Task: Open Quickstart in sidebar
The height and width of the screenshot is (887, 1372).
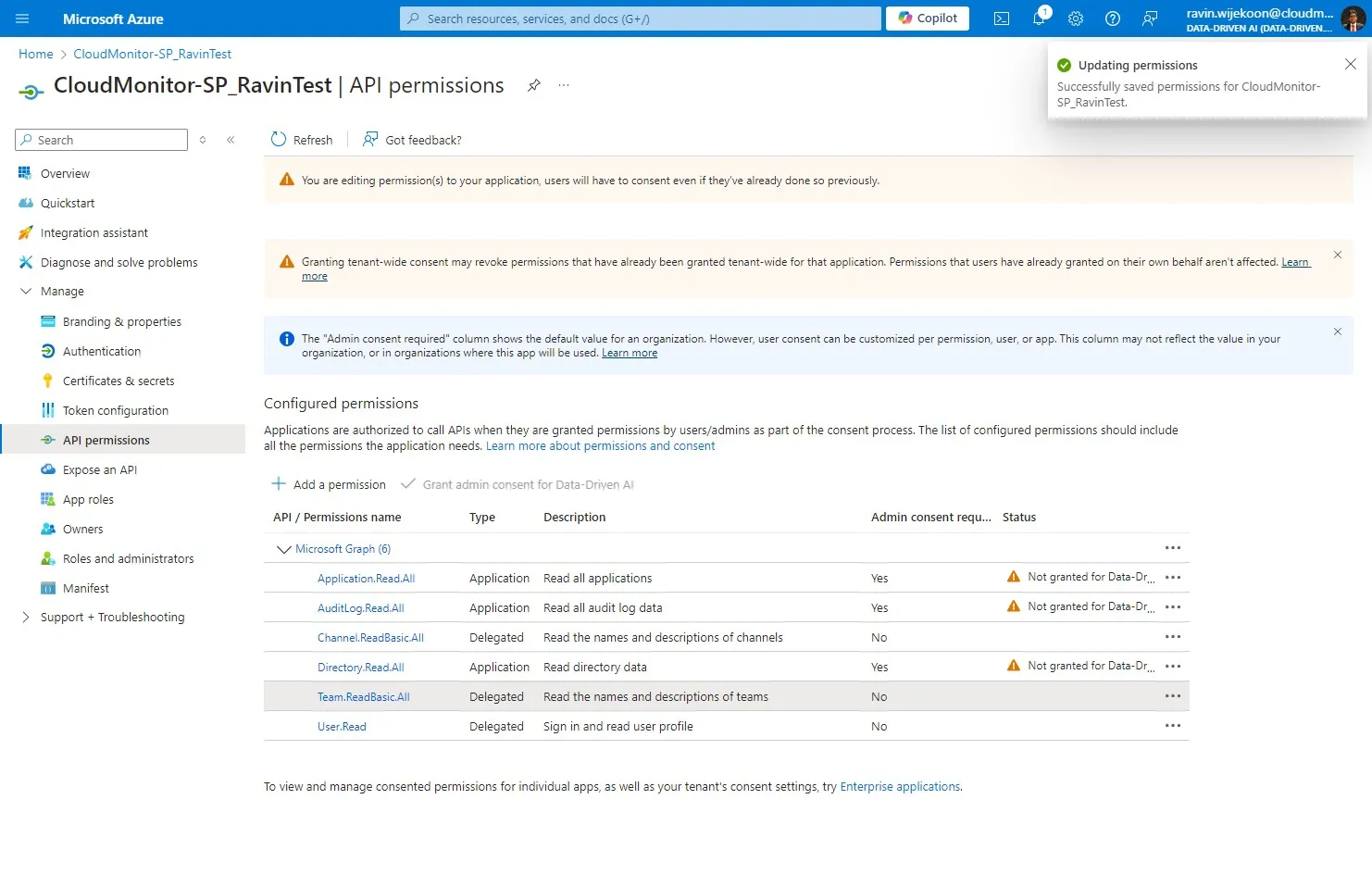Action: tap(68, 203)
